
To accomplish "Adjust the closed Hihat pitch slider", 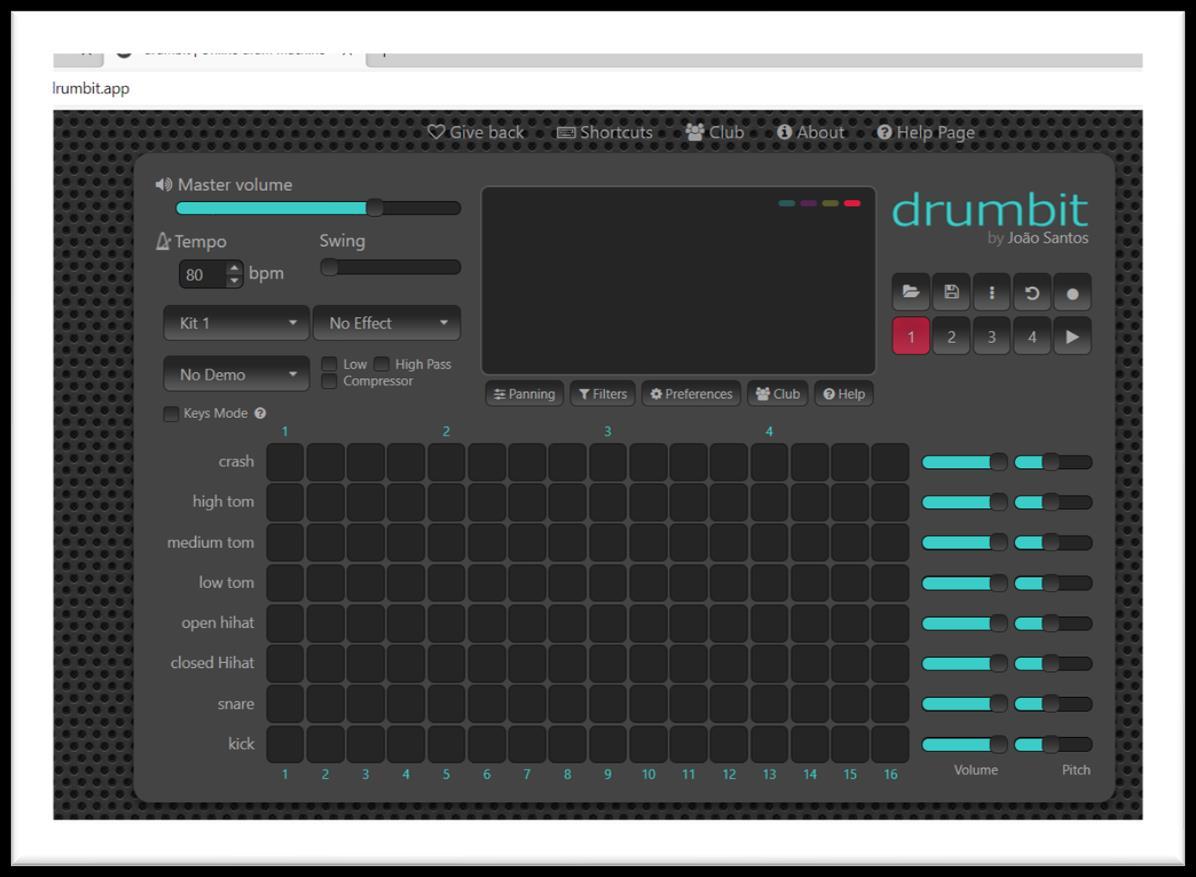I will [1053, 663].
